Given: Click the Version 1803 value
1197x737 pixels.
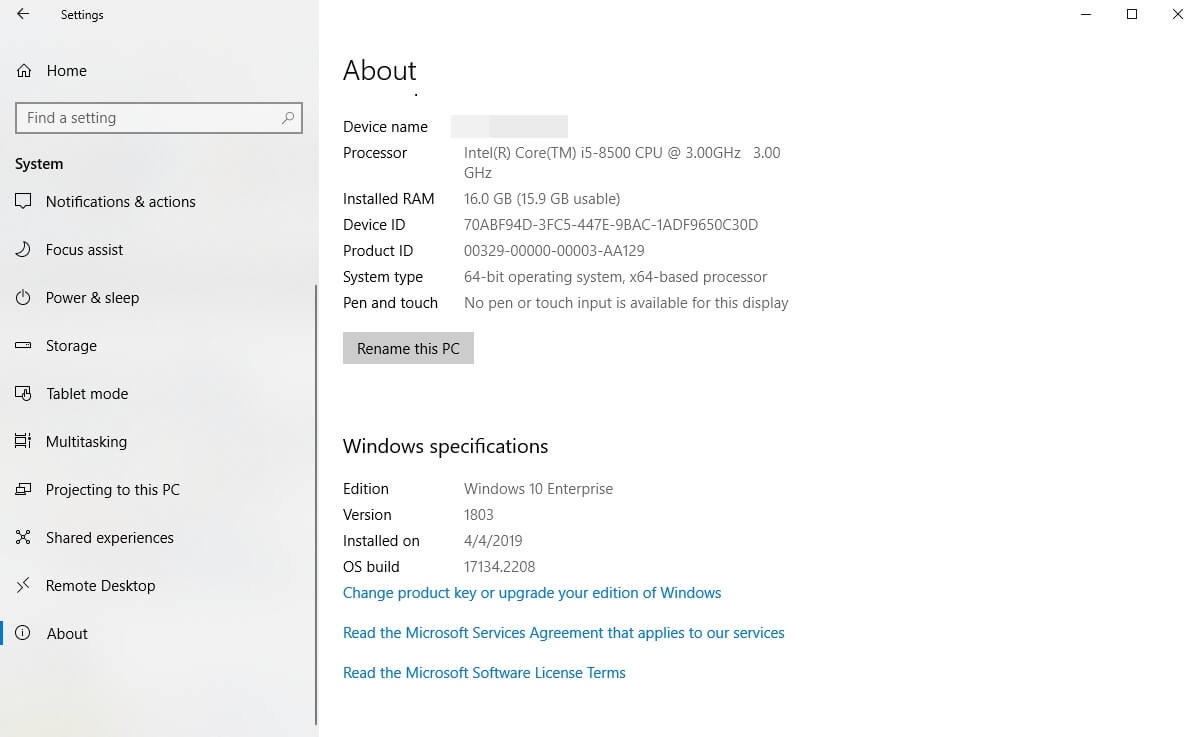Looking at the screenshot, I should (479, 515).
